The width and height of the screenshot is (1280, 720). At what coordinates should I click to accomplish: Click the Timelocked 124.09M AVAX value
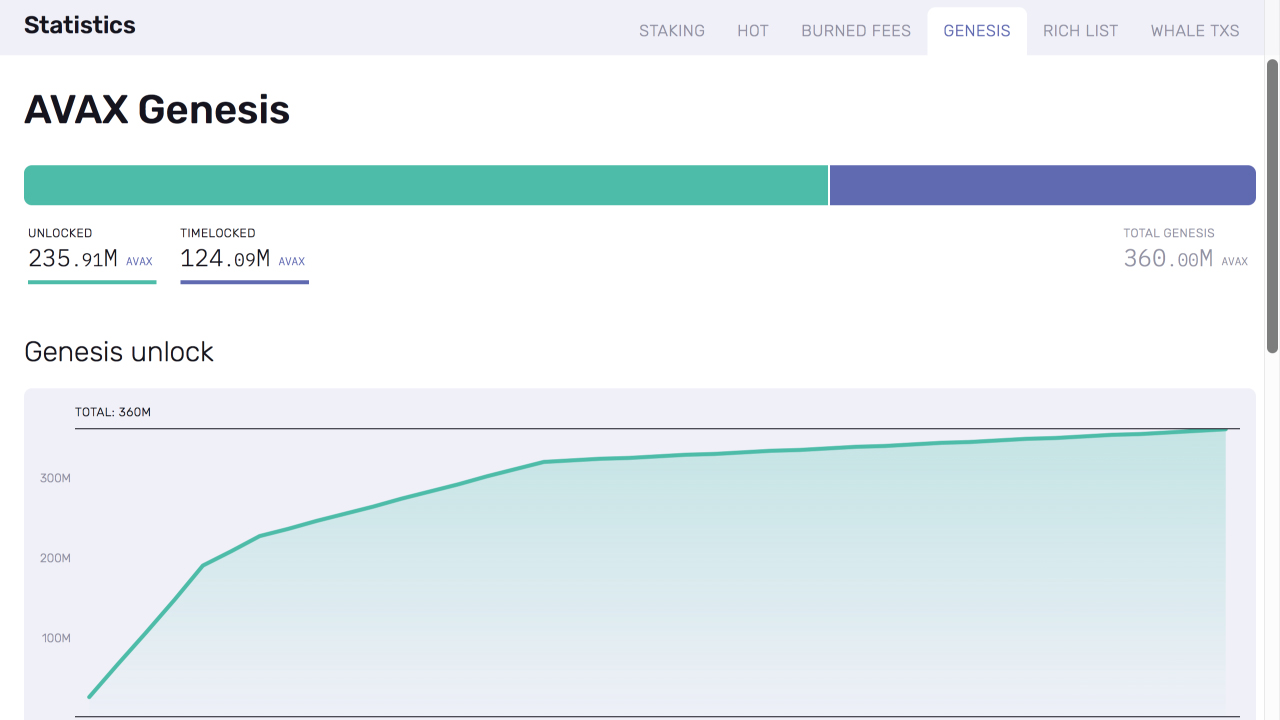click(x=243, y=259)
